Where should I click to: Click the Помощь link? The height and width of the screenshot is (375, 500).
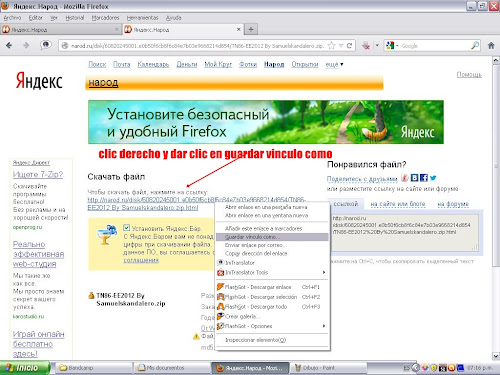pyautogui.click(x=469, y=75)
